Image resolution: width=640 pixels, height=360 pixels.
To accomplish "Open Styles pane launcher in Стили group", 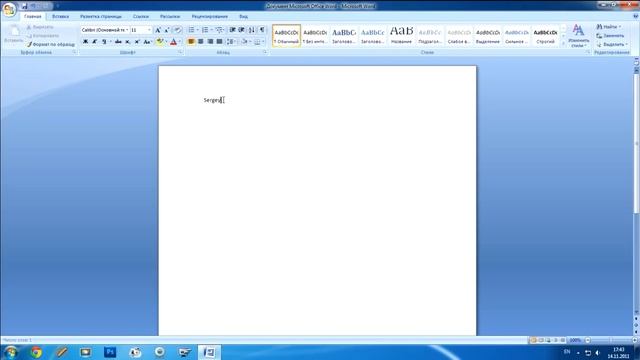I will coord(588,52).
